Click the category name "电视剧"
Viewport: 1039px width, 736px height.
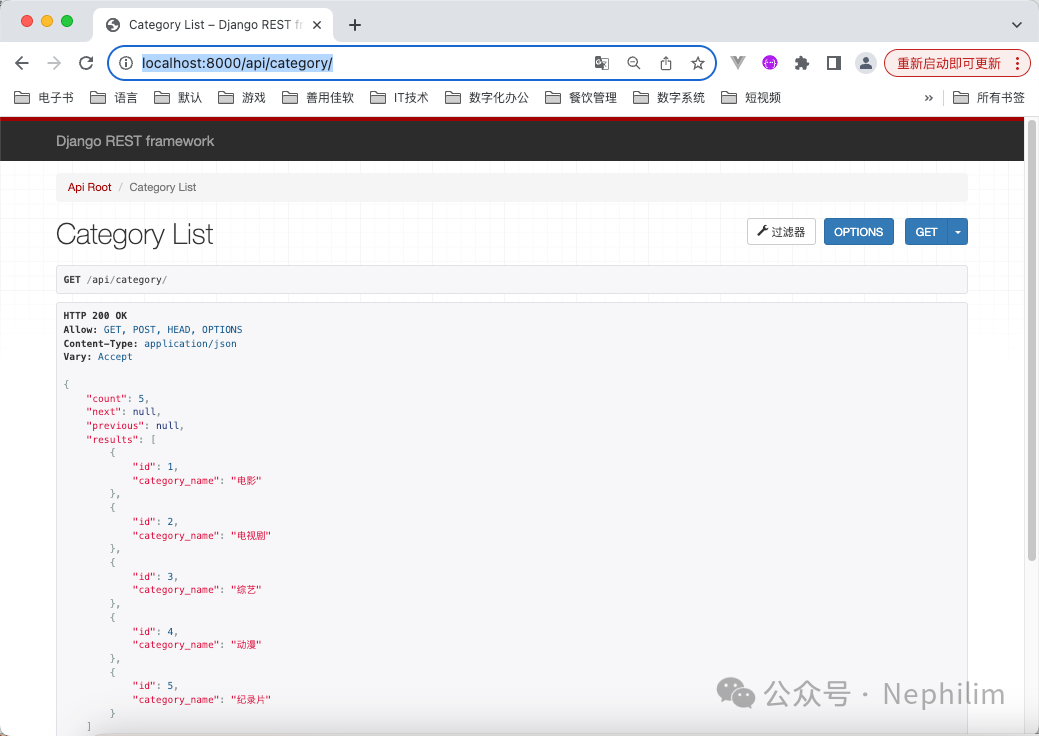(251, 535)
